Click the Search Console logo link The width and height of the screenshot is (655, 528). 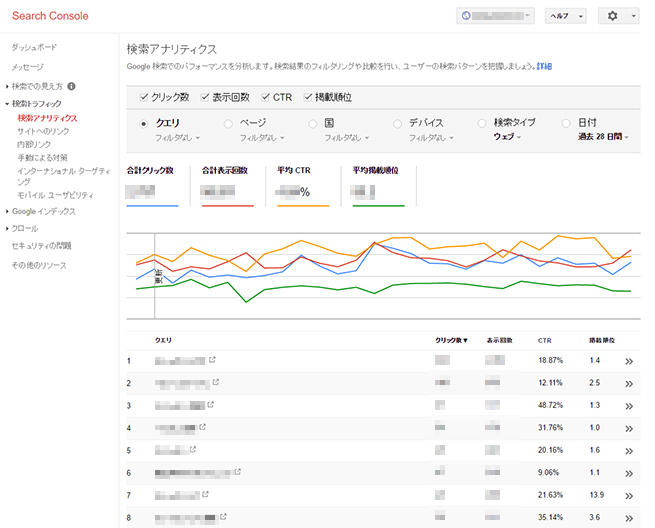[x=50, y=16]
